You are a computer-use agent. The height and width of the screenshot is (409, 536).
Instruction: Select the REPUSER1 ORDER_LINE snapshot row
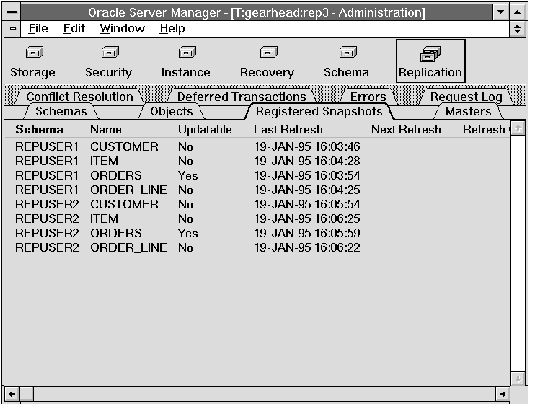coord(188,190)
